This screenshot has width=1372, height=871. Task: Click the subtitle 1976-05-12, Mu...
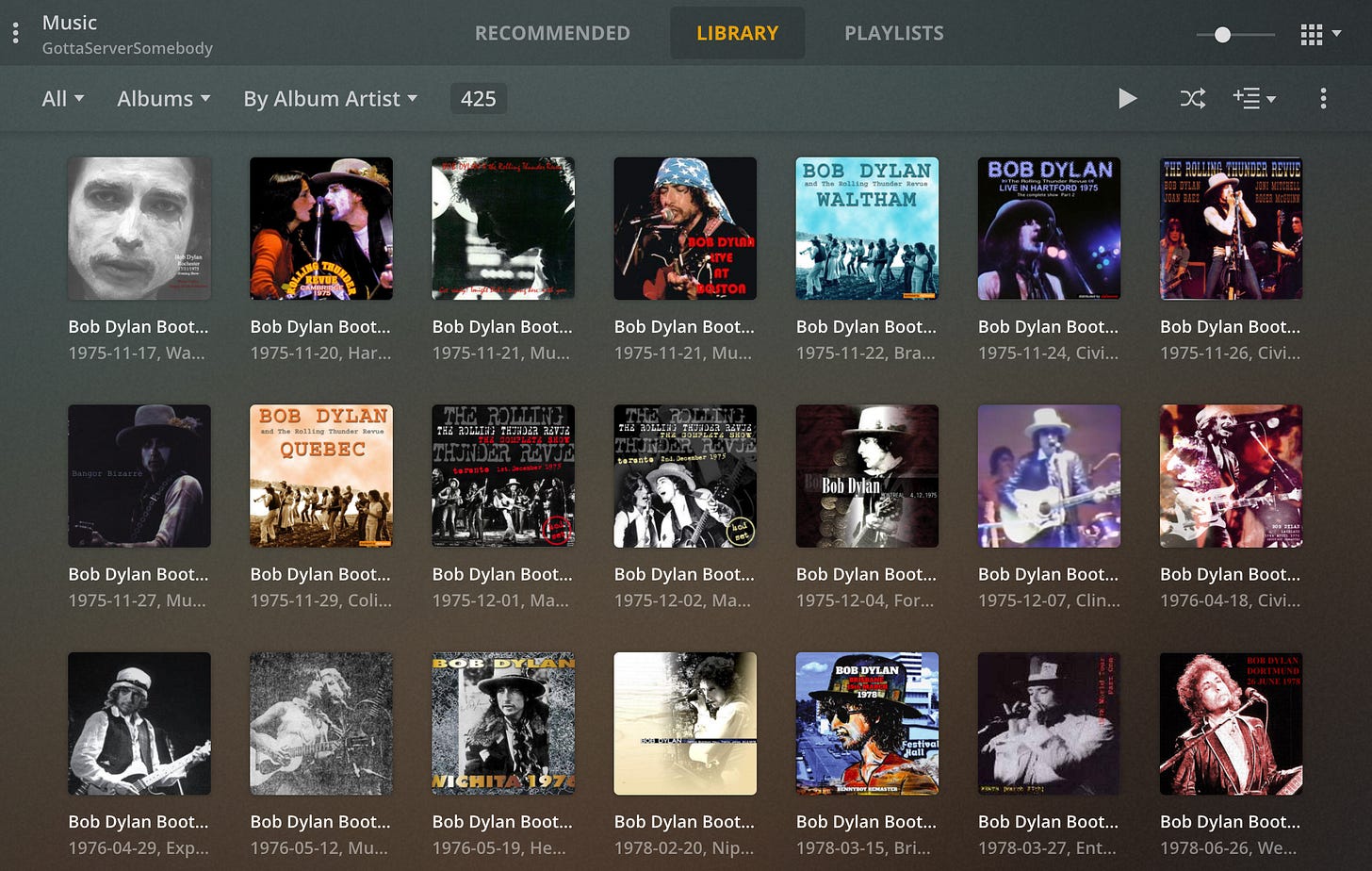point(318,848)
